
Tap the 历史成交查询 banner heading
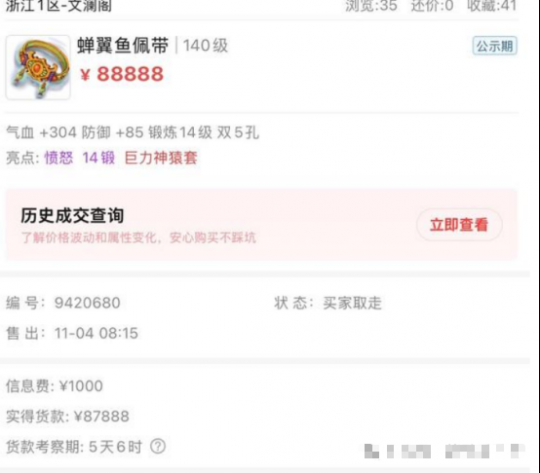click(x=72, y=216)
